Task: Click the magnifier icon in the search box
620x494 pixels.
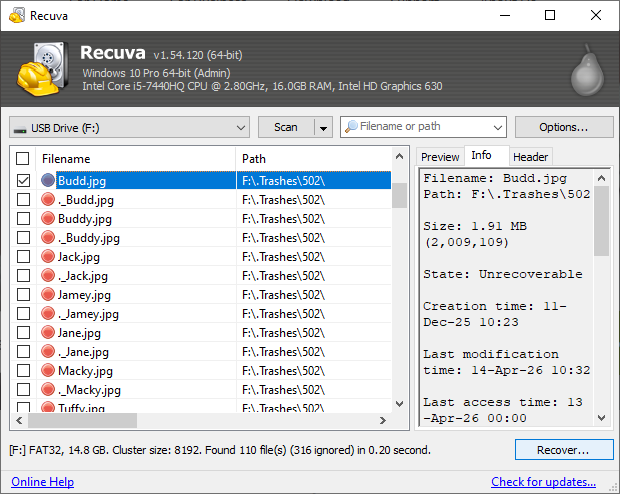Action: coord(351,127)
